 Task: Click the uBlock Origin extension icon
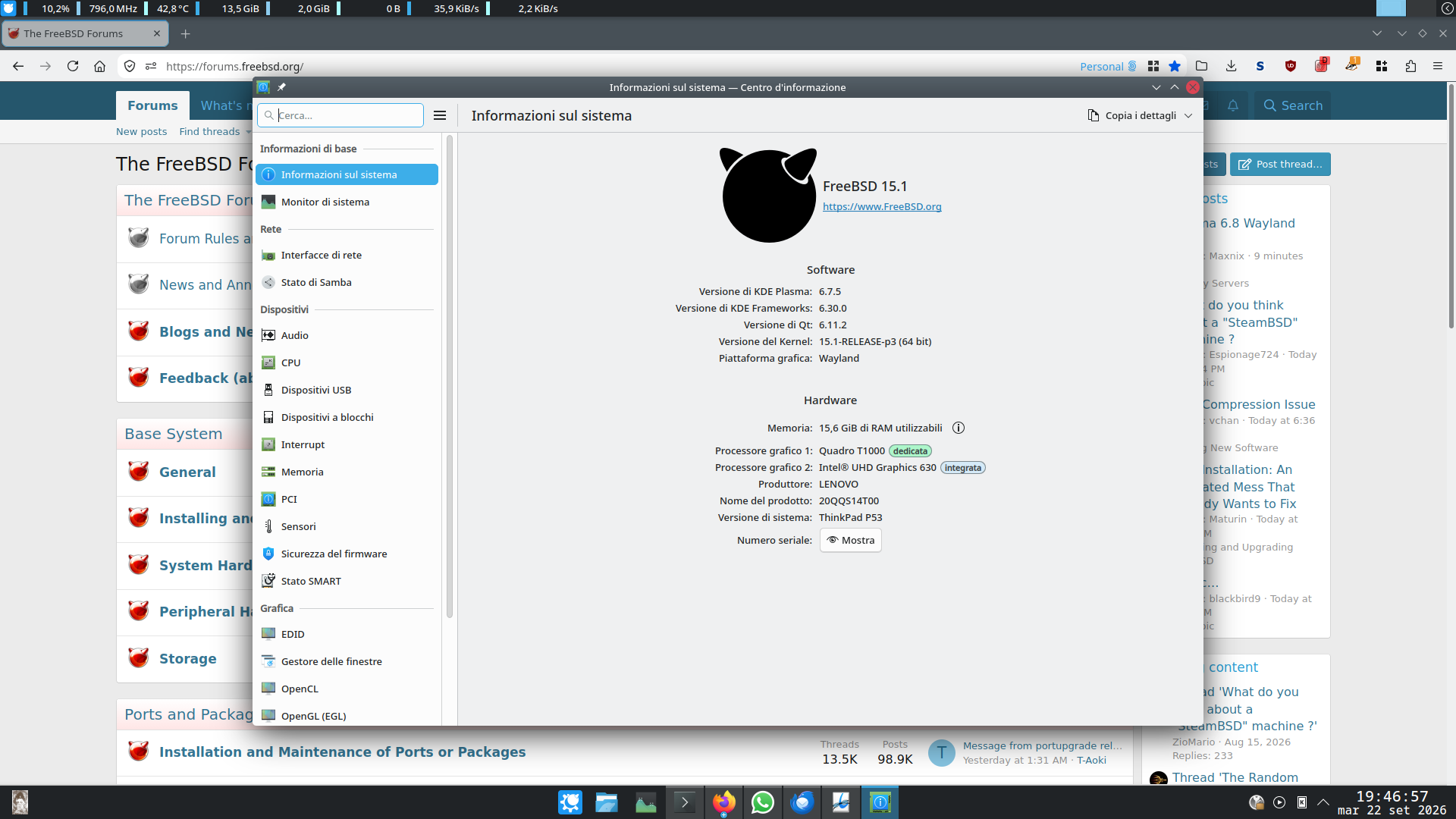pyautogui.click(x=1291, y=66)
